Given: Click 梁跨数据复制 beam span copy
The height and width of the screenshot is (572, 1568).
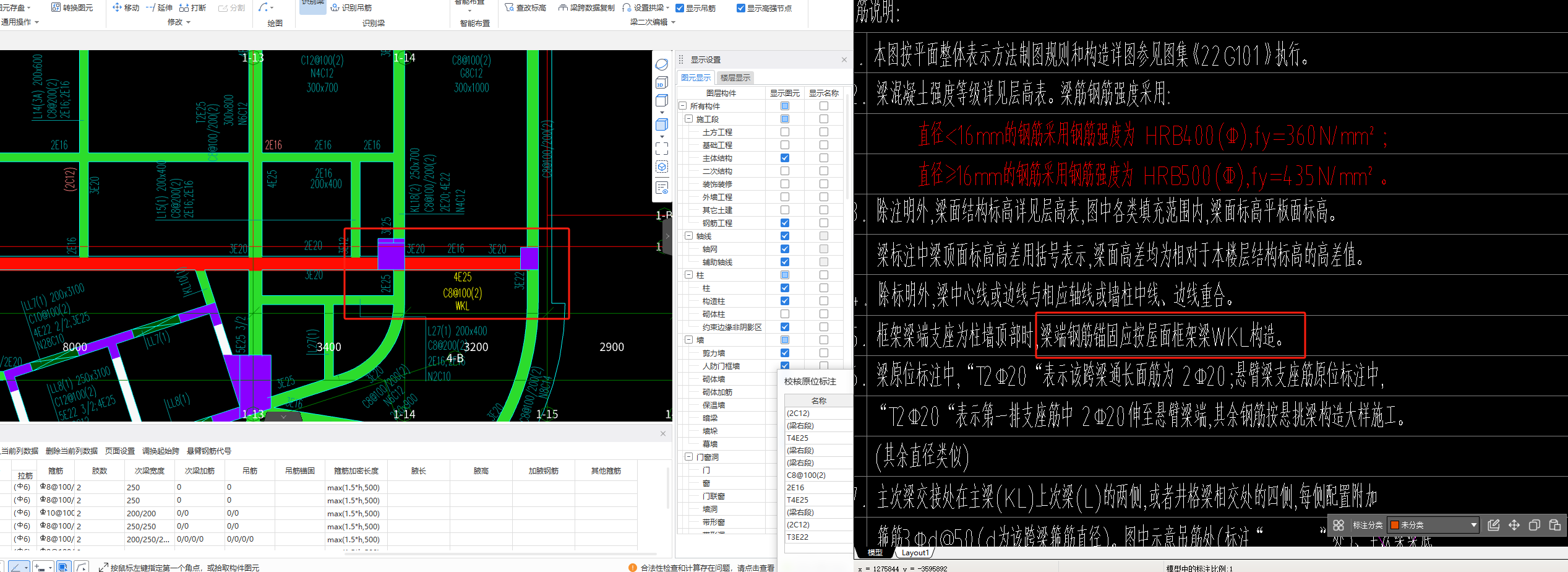Looking at the screenshot, I should pyautogui.click(x=586, y=7).
